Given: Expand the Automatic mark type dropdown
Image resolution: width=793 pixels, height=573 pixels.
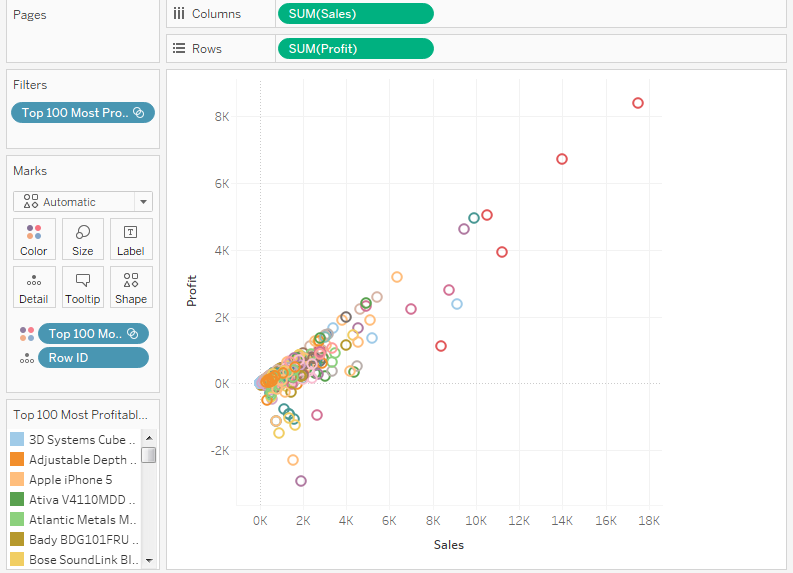Looking at the screenshot, I should click(144, 202).
